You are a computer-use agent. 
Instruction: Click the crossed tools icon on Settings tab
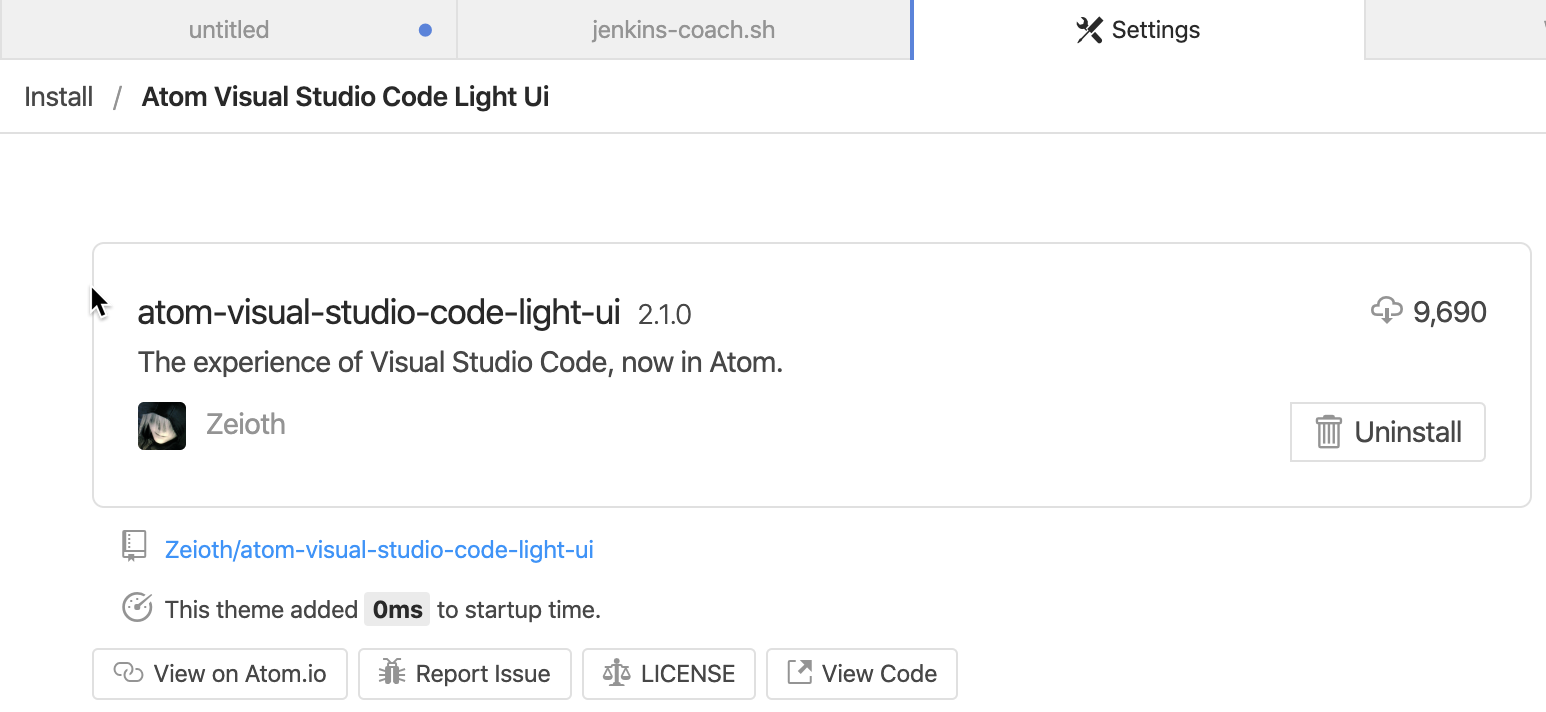click(x=1088, y=30)
